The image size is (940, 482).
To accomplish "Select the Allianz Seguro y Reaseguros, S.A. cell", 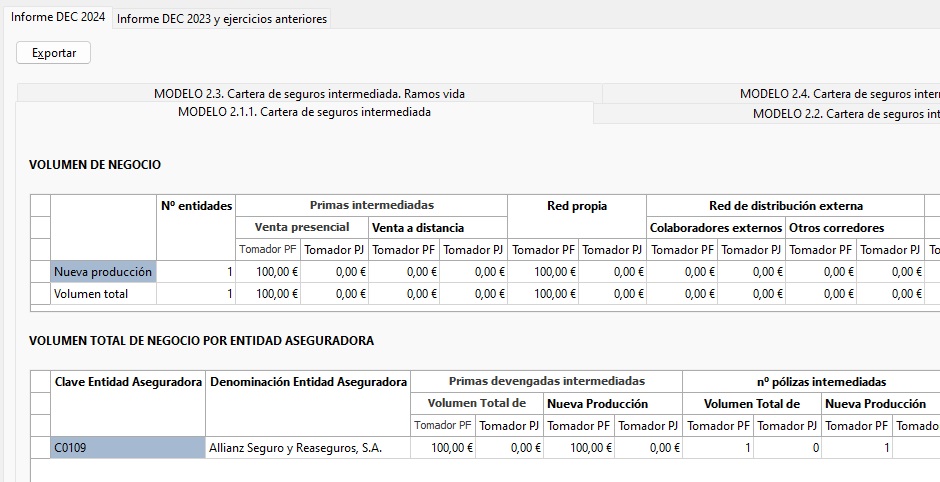I will click(x=308, y=448).
